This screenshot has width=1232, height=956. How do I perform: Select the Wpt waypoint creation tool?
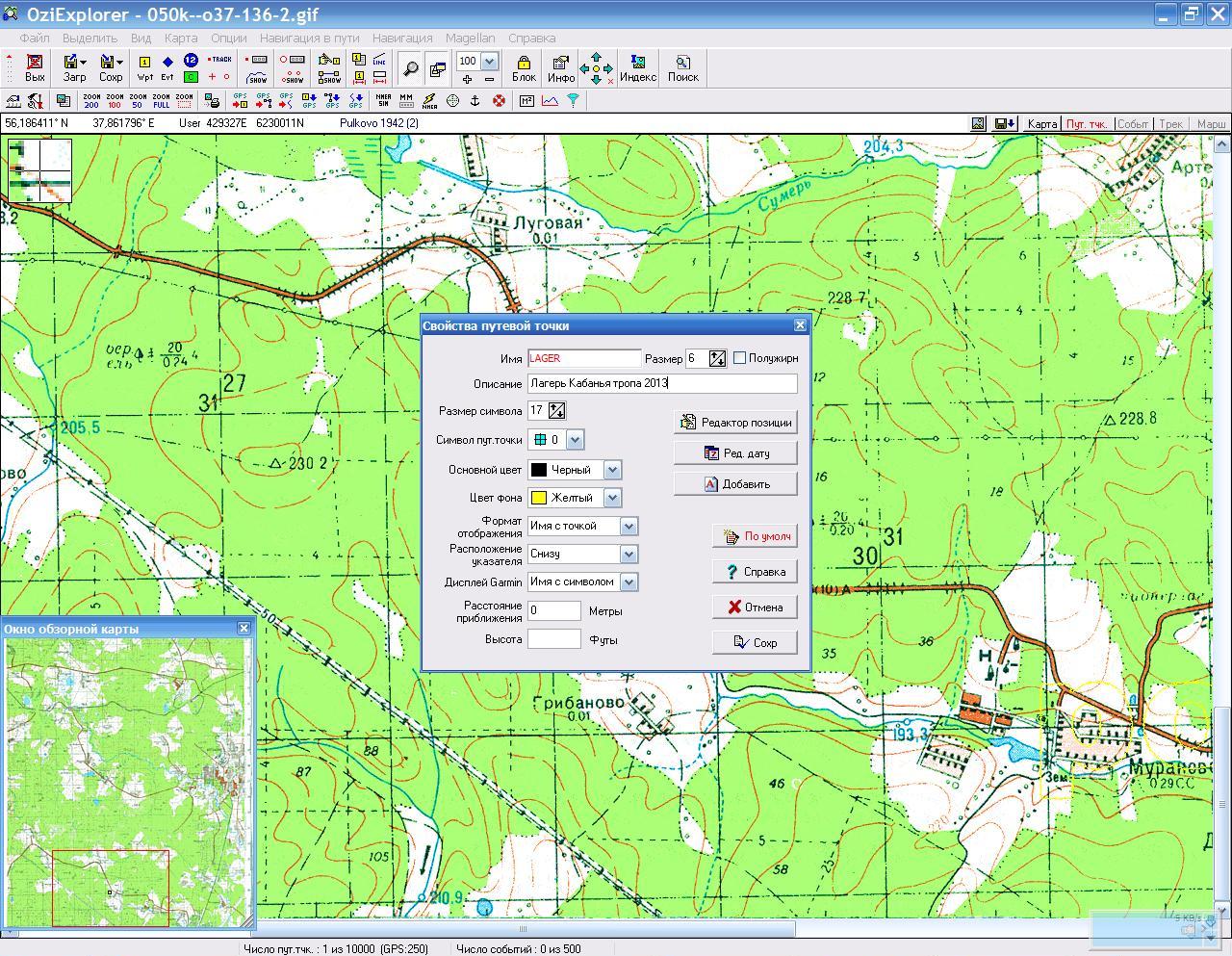pos(144,67)
